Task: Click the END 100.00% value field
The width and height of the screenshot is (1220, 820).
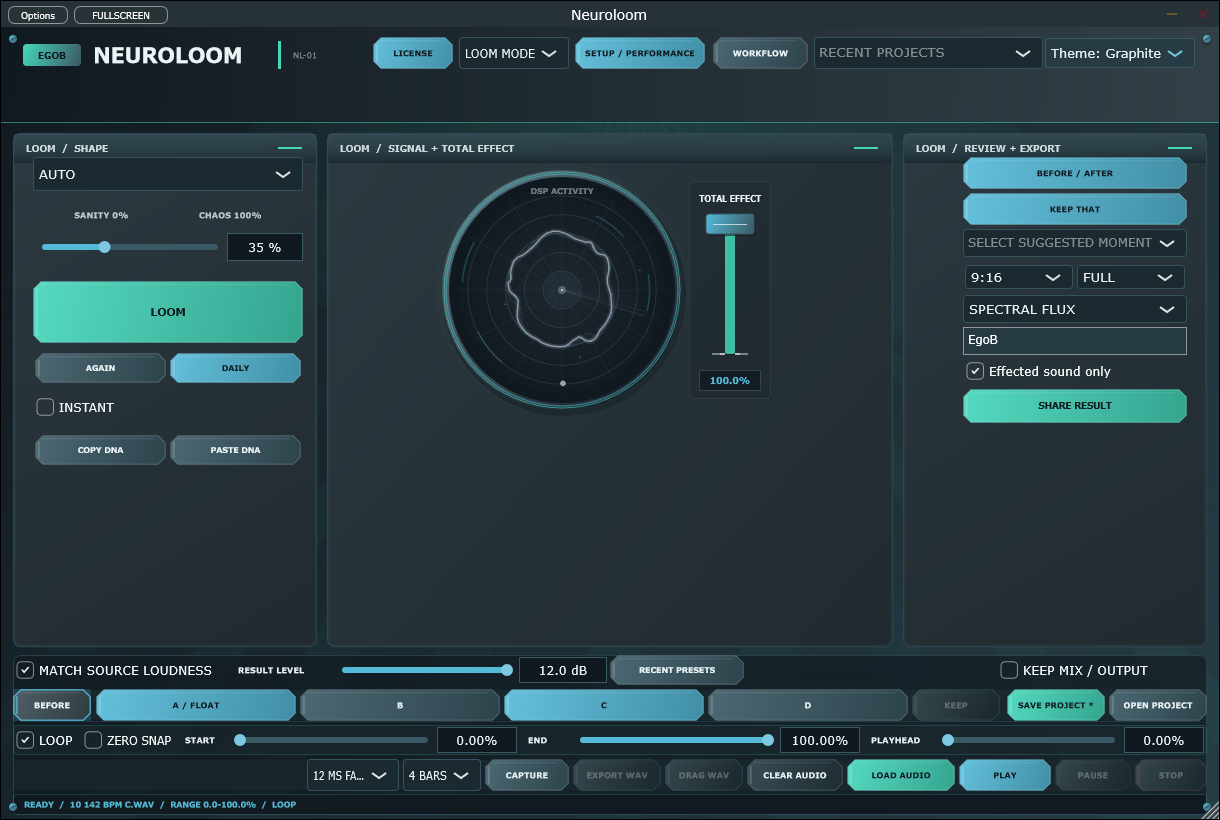Action: point(818,740)
